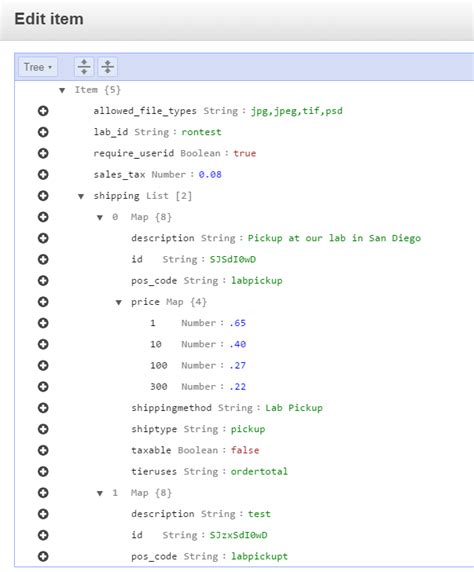
Task: Click the require_userid value true
Action: tap(244, 153)
